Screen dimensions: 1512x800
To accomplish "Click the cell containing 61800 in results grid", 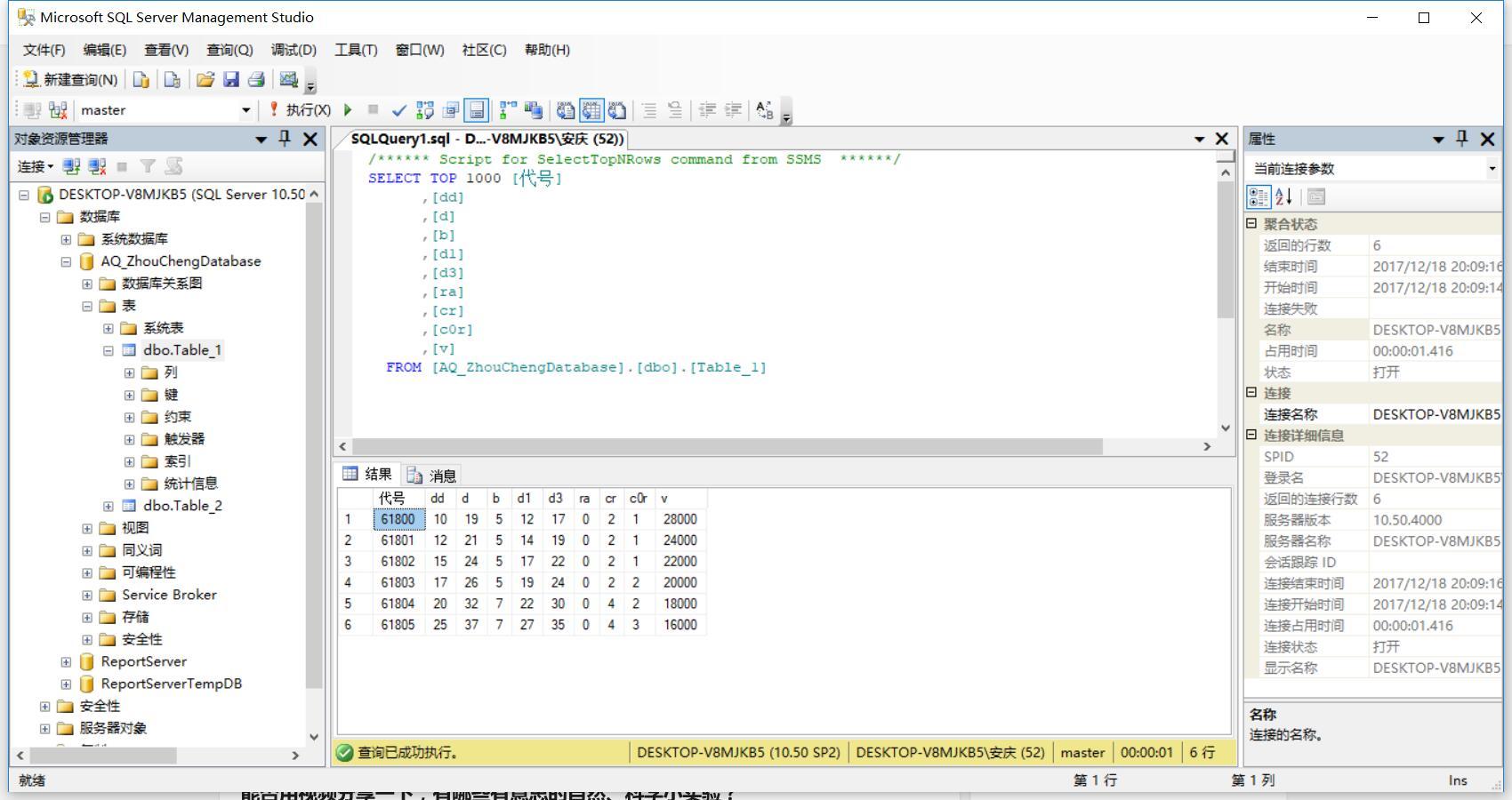I will pos(398,519).
